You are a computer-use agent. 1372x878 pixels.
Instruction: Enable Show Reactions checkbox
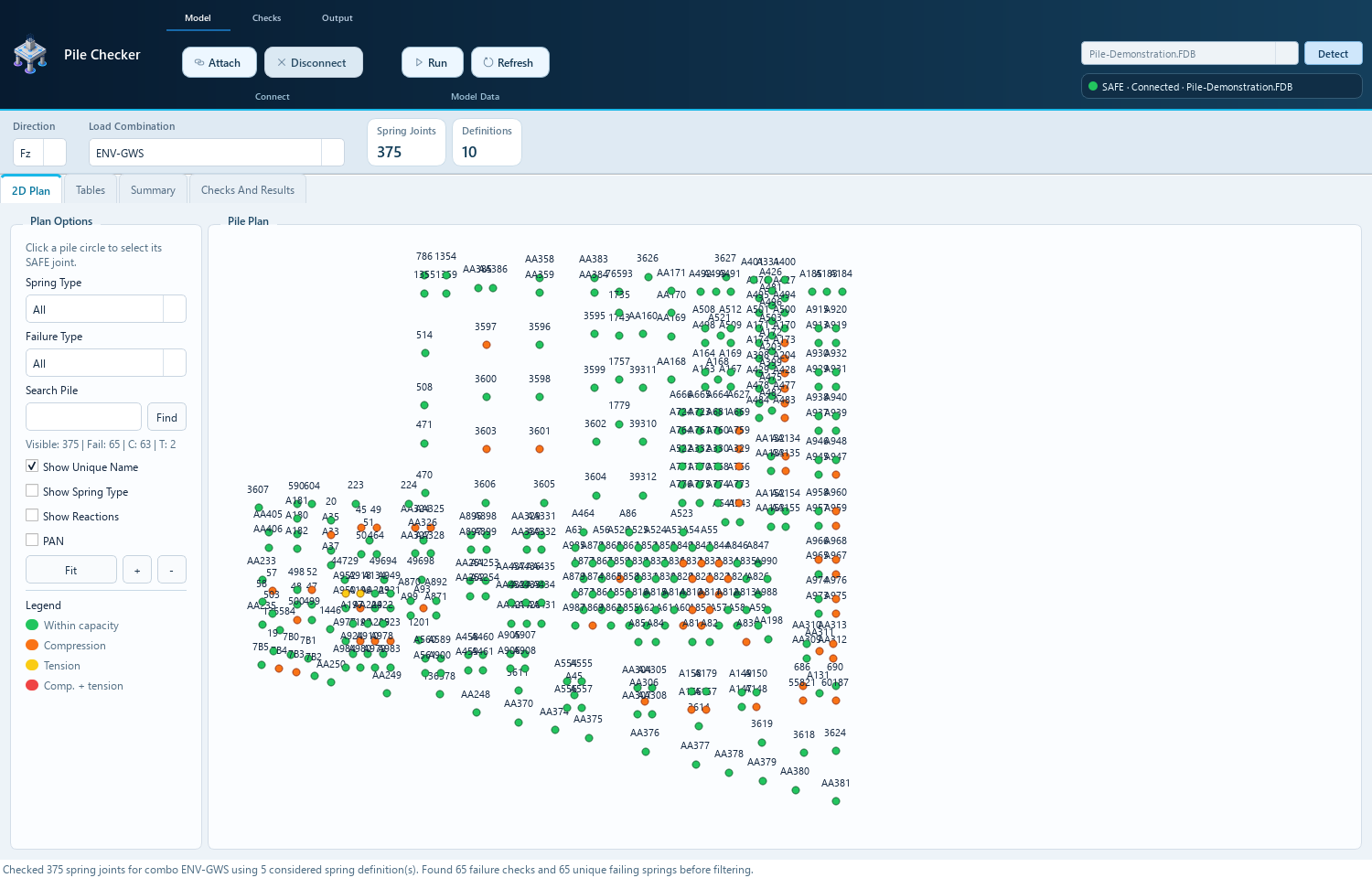[x=32, y=516]
